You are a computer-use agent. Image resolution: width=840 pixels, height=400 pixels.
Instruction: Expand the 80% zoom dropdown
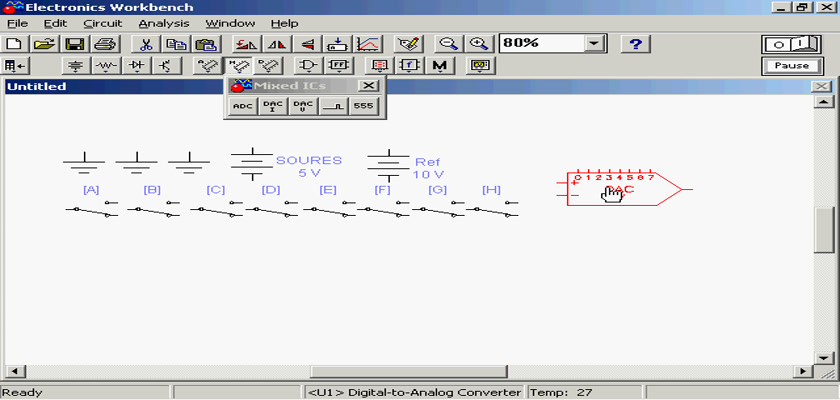[x=593, y=43]
